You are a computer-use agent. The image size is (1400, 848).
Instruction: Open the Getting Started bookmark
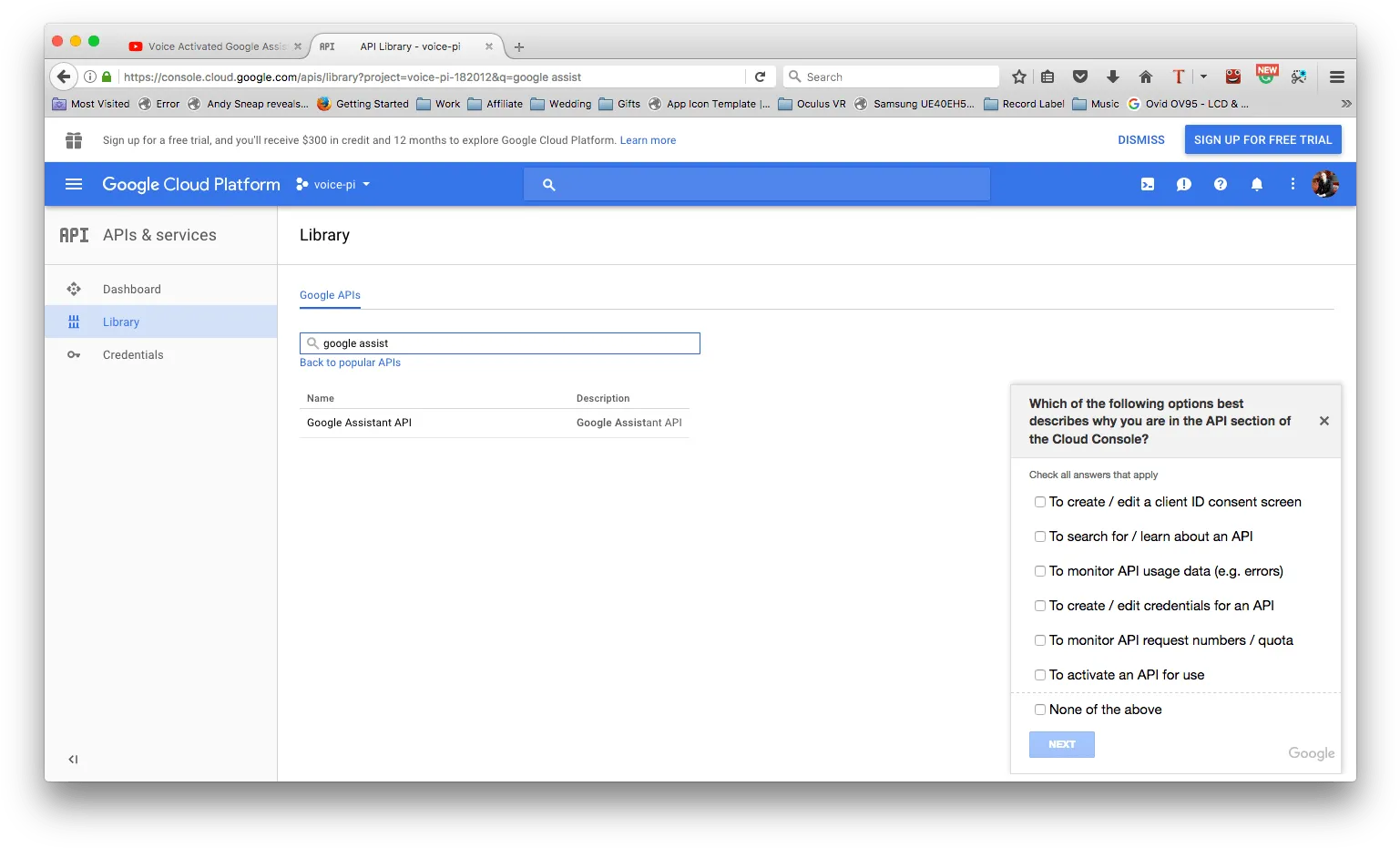pos(363,104)
